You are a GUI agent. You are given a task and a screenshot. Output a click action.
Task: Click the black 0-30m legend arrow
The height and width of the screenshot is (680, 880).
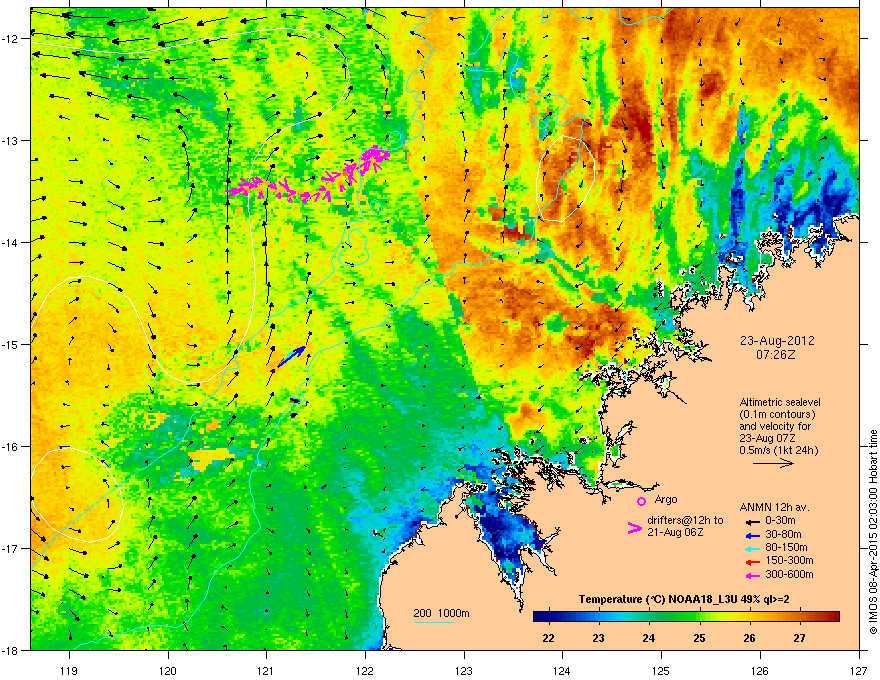pyautogui.click(x=752, y=521)
